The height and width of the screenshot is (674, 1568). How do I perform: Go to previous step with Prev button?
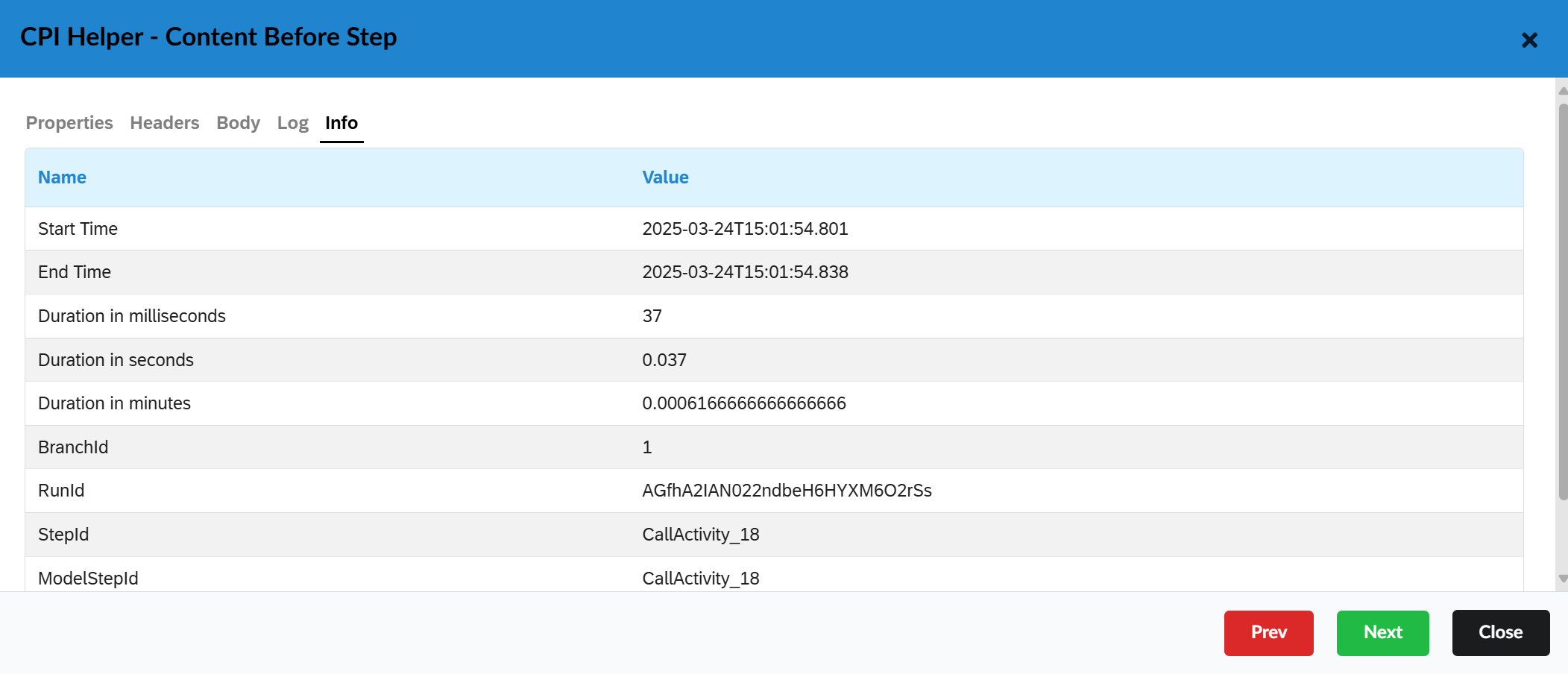click(1268, 633)
